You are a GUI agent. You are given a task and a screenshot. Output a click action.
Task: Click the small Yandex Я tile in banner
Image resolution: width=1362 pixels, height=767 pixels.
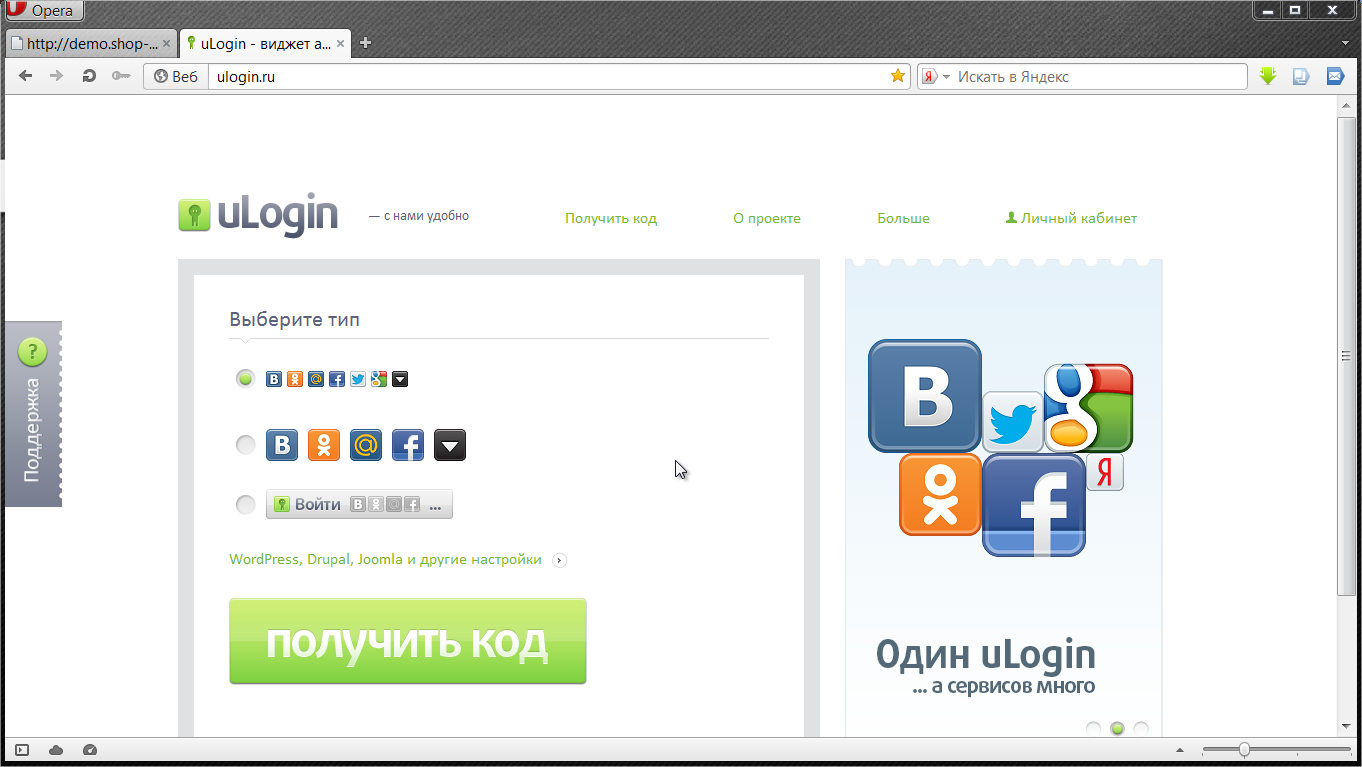[x=1105, y=473]
